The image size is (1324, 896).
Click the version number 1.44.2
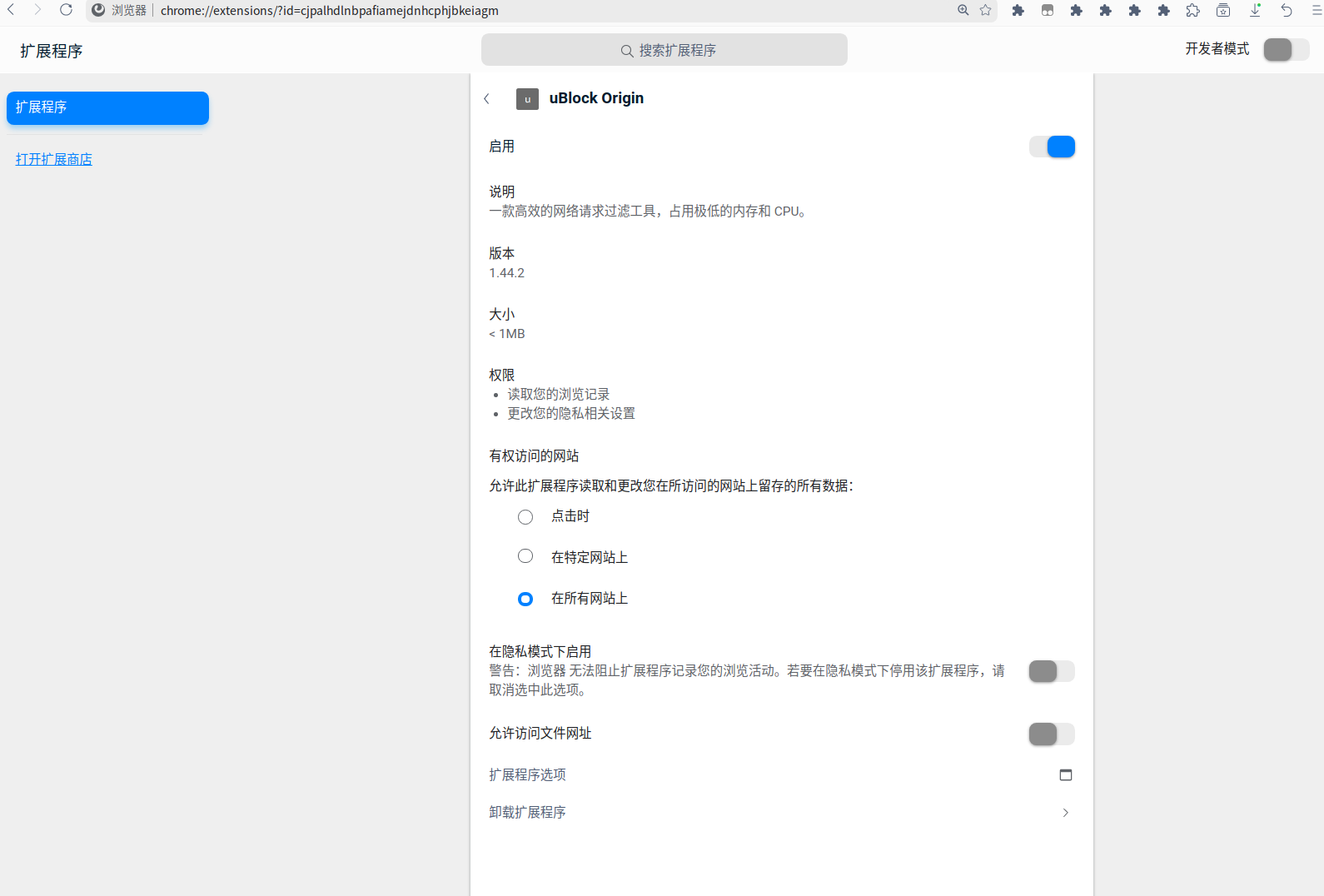pyautogui.click(x=507, y=273)
